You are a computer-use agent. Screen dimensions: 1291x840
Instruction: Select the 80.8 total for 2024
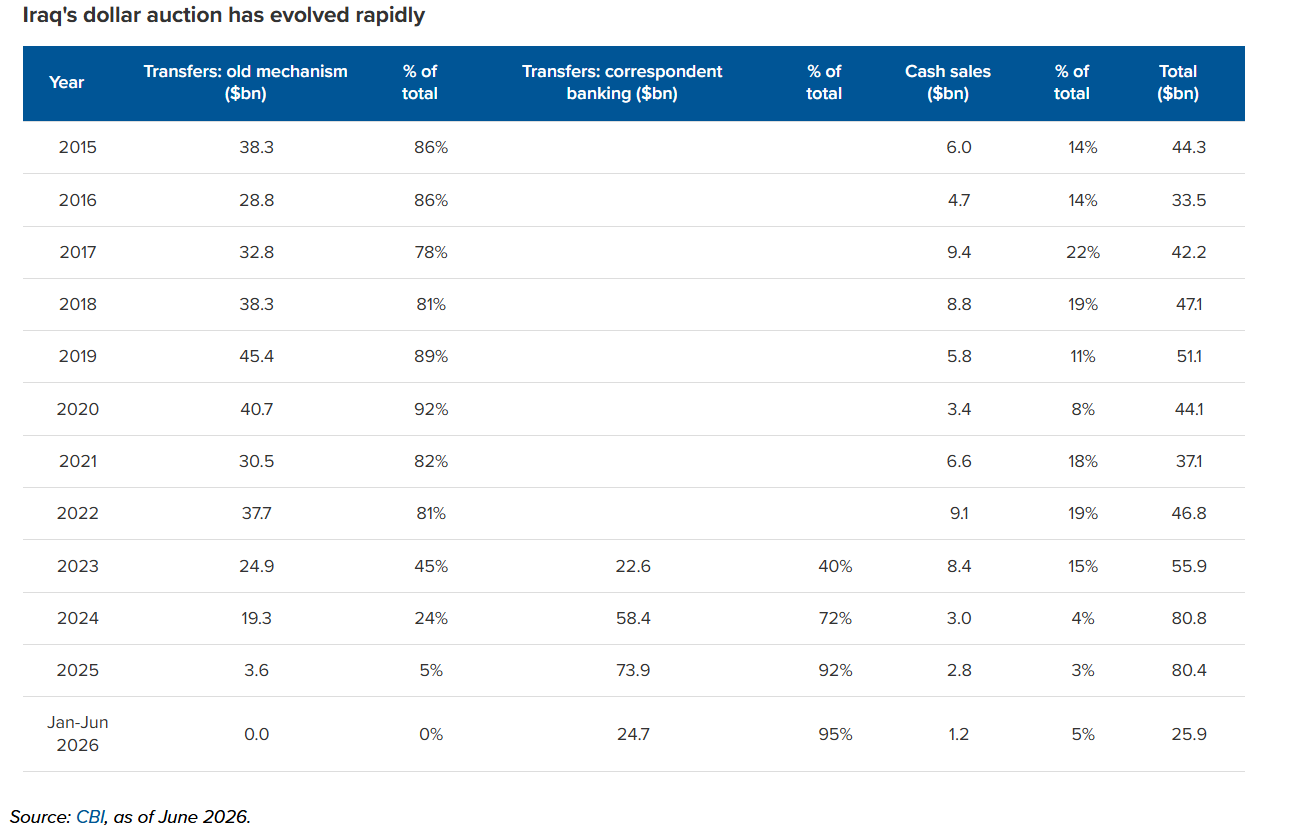(x=1189, y=619)
